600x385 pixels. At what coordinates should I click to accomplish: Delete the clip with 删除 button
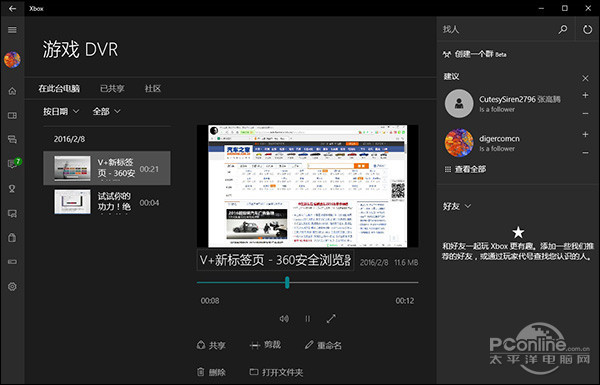pyautogui.click(x=211, y=372)
